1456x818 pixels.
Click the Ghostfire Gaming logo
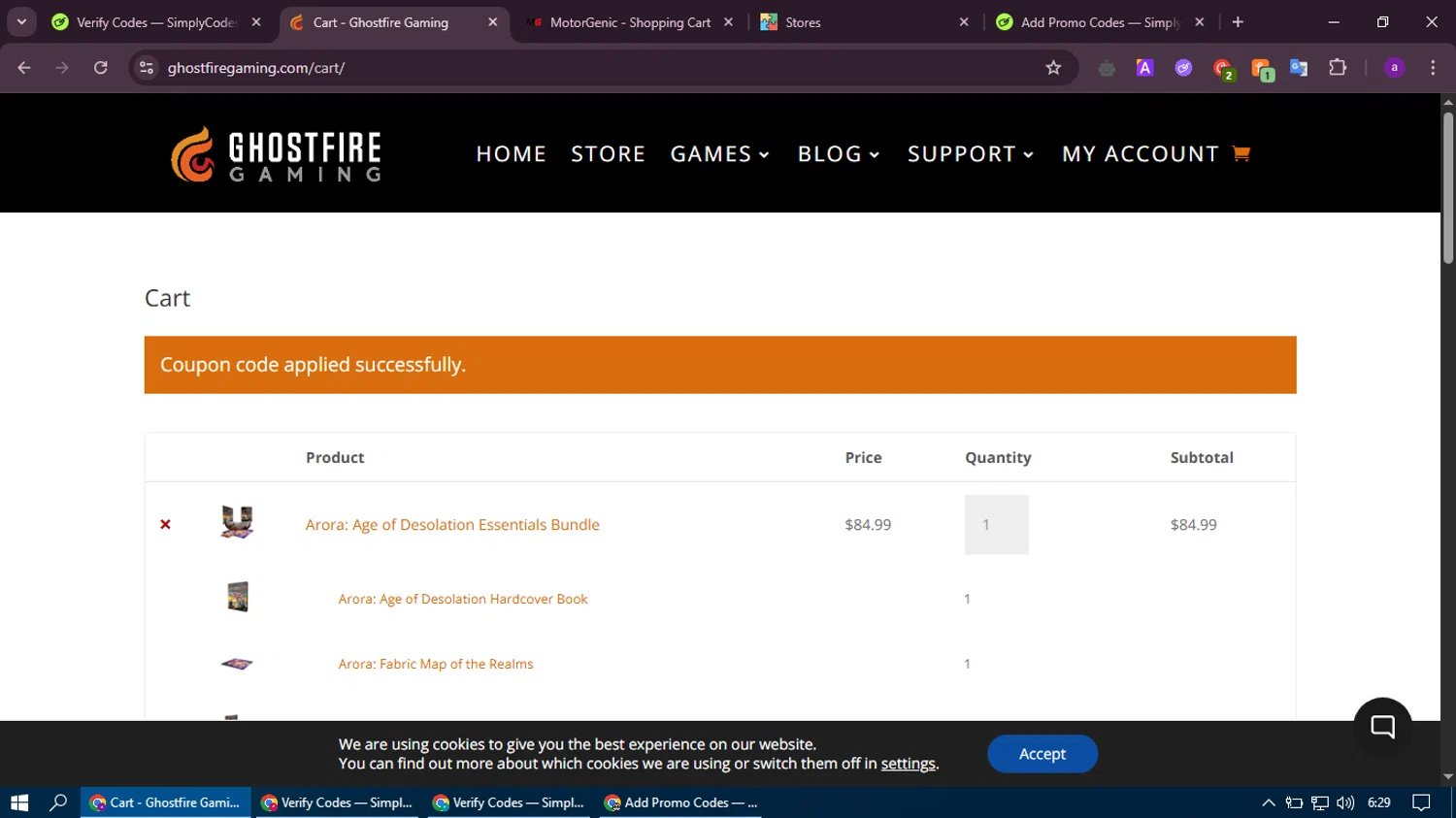pos(277,154)
